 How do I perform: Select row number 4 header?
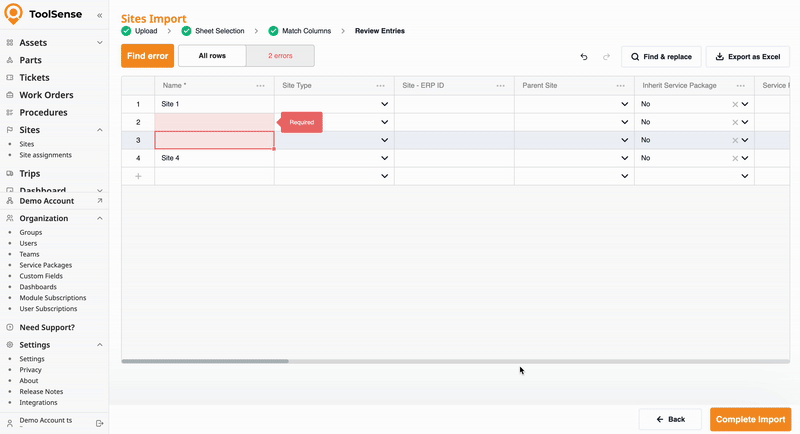(138, 158)
